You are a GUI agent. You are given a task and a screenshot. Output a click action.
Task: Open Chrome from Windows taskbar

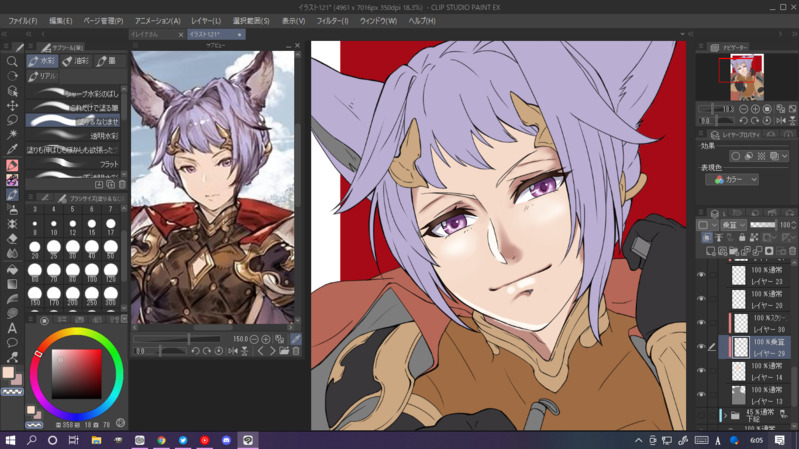(x=161, y=440)
